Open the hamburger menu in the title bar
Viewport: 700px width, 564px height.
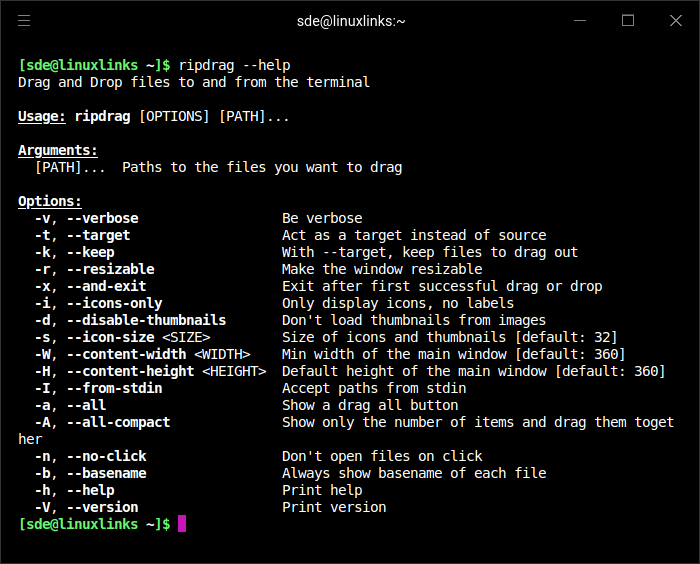click(x=24, y=20)
